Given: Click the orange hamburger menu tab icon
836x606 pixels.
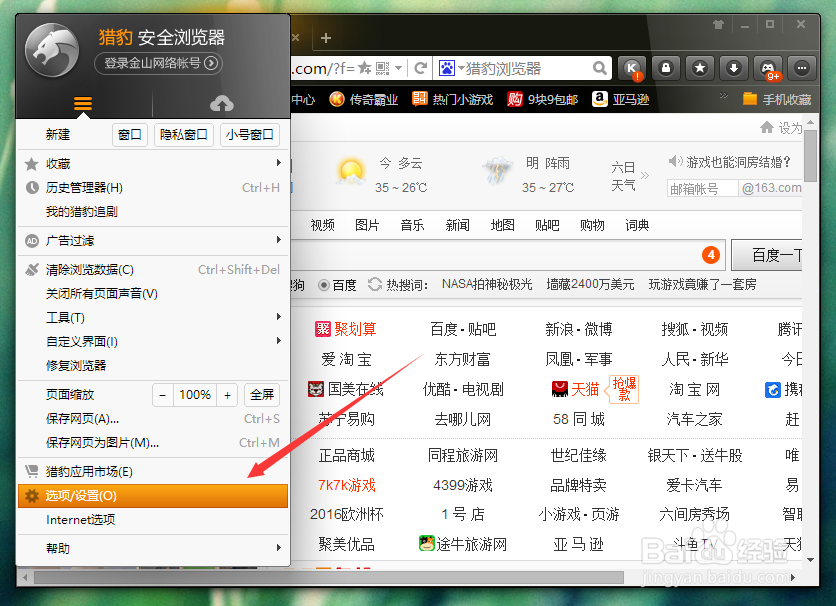Looking at the screenshot, I should click(83, 103).
